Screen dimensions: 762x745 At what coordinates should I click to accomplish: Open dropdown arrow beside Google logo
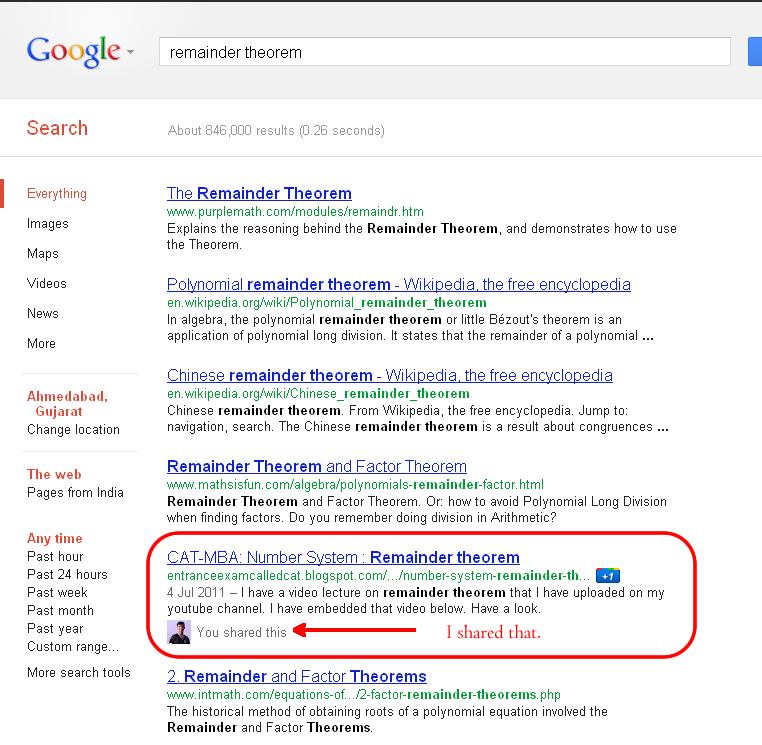coord(130,52)
